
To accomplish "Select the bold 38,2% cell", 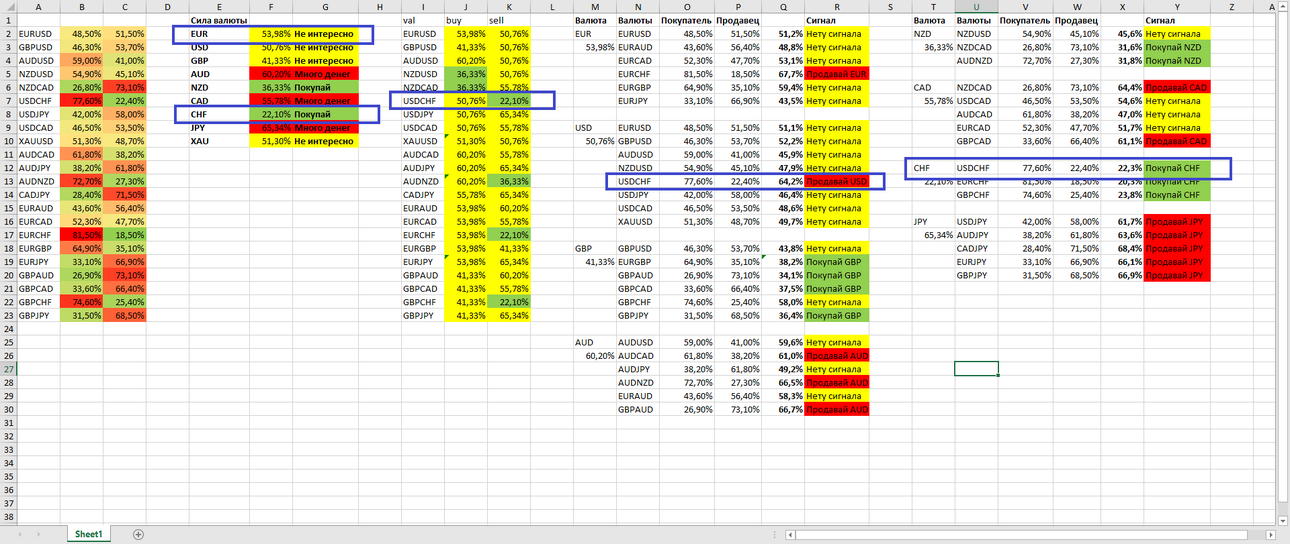I will point(783,261).
